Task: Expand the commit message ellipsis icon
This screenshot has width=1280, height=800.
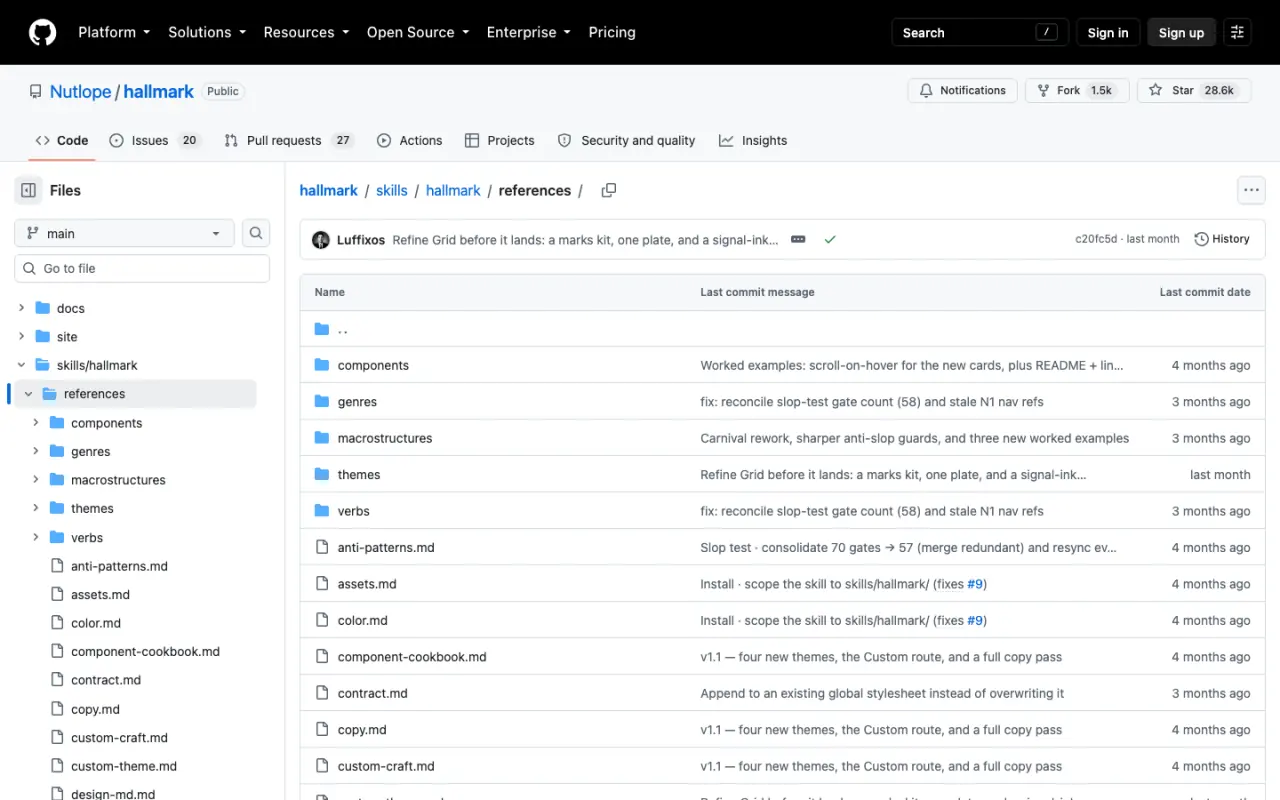Action: 798,240
